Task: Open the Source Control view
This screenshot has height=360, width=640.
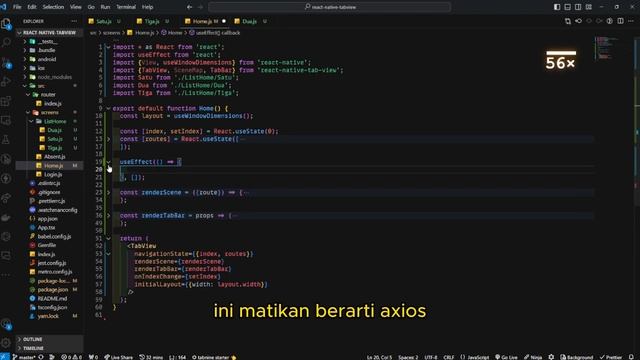Action: coord(6,62)
